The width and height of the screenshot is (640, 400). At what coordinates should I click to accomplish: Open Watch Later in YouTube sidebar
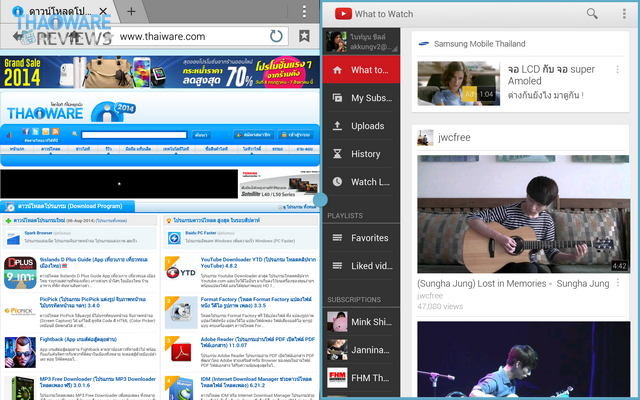pyautogui.click(x=361, y=182)
